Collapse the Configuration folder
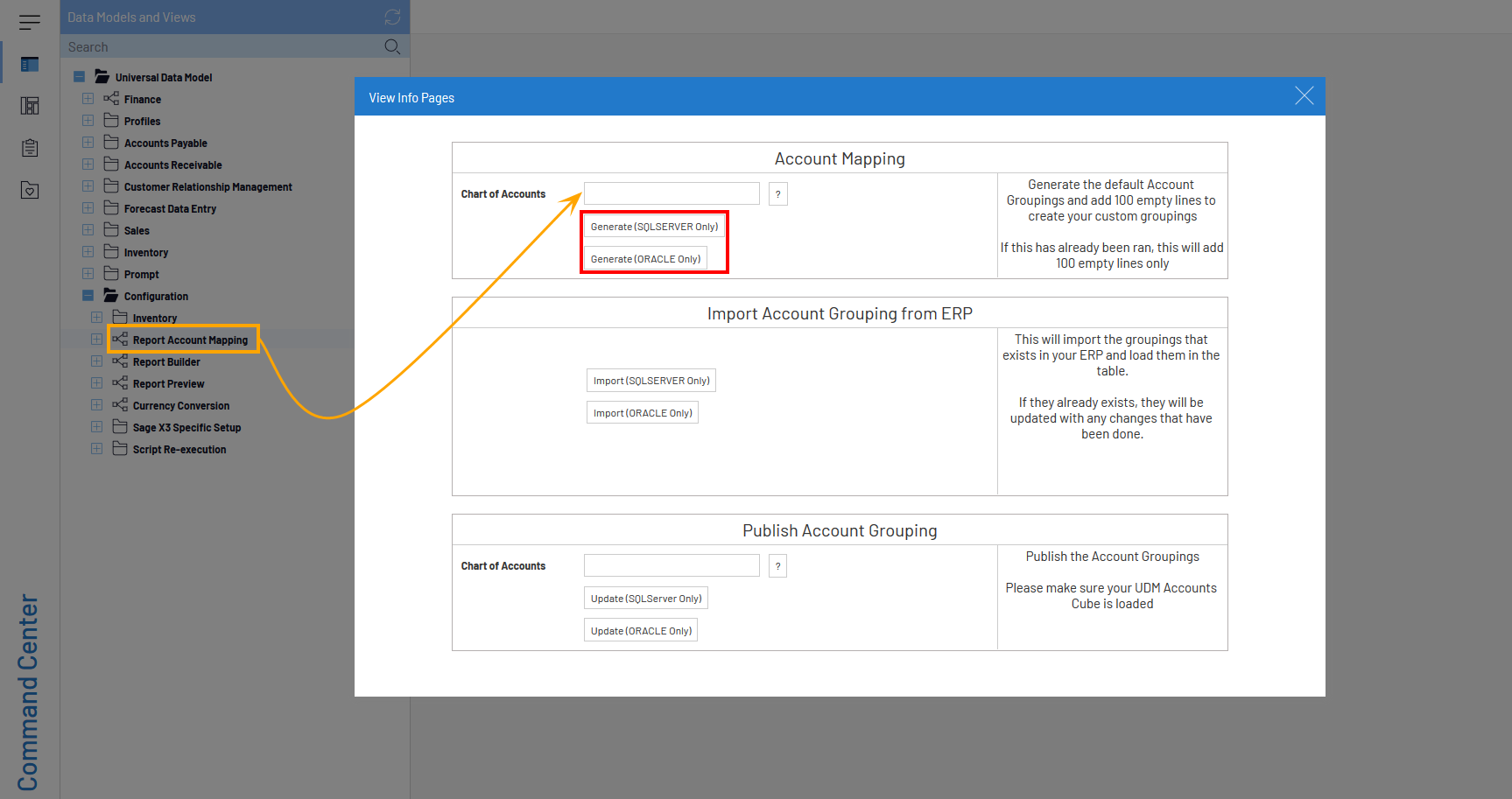 (x=88, y=296)
